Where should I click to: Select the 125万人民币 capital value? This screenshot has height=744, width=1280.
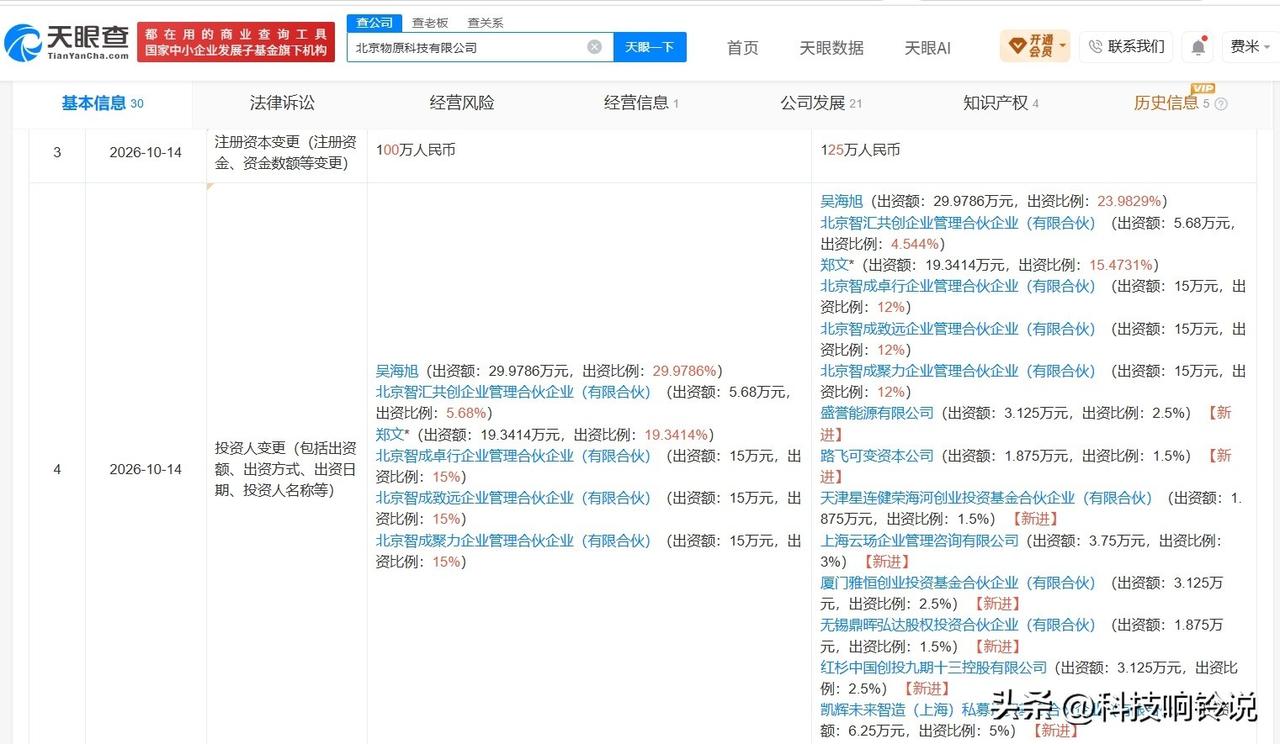tap(860, 149)
